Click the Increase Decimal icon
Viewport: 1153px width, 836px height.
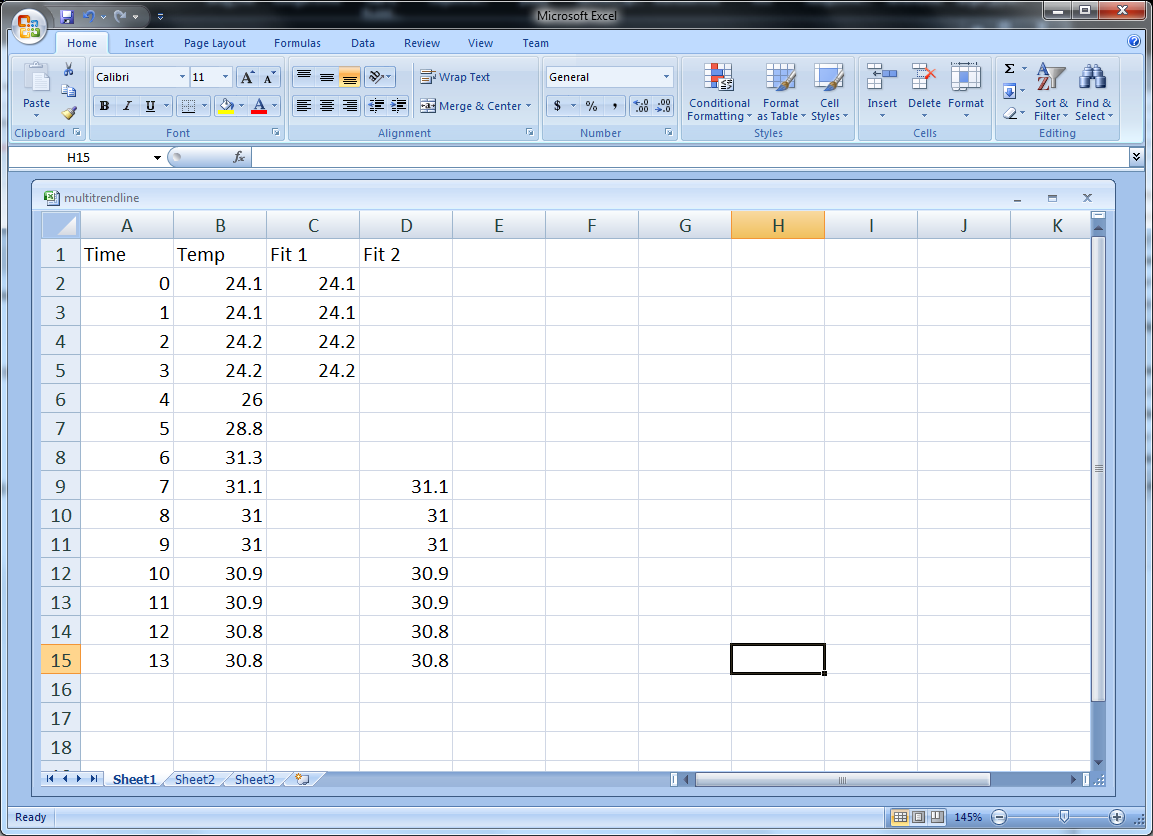tap(641, 106)
